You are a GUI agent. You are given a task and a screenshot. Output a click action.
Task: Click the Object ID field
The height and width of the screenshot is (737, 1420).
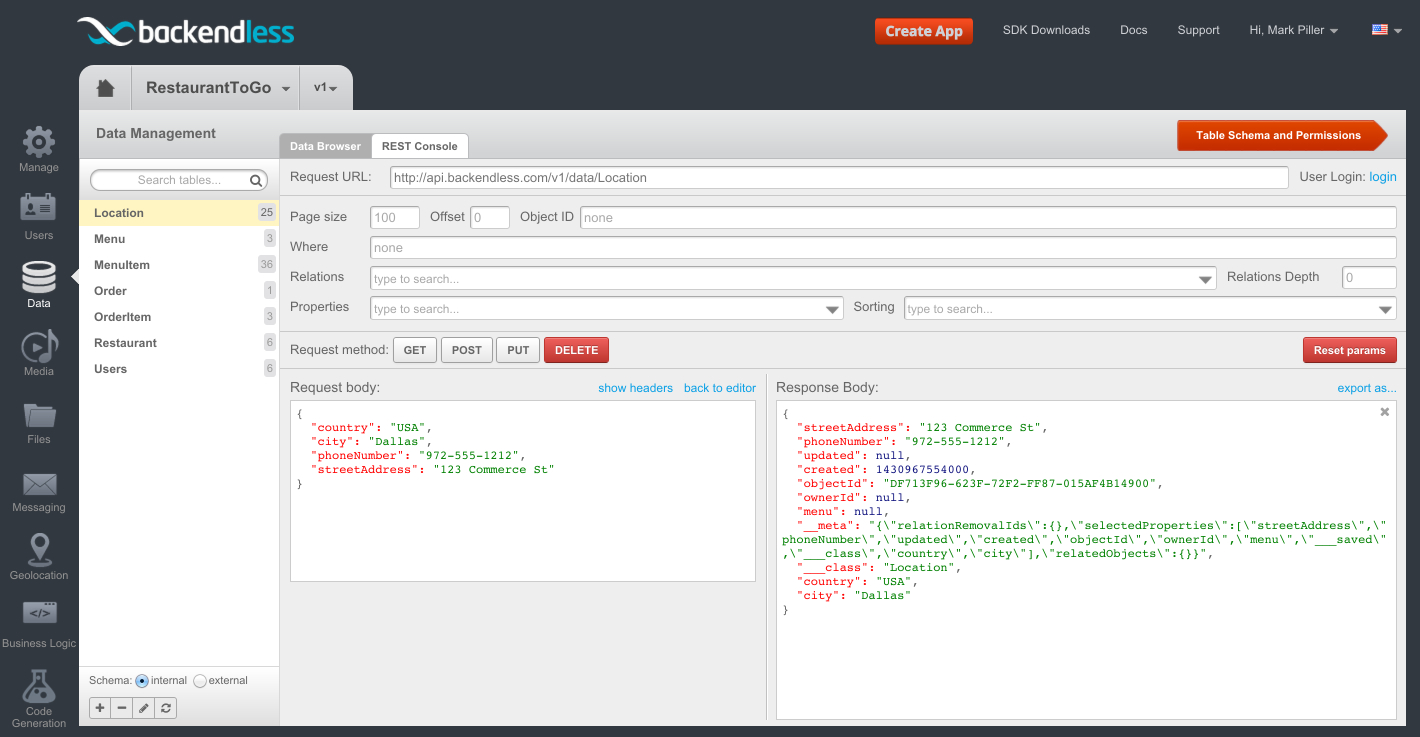point(987,217)
